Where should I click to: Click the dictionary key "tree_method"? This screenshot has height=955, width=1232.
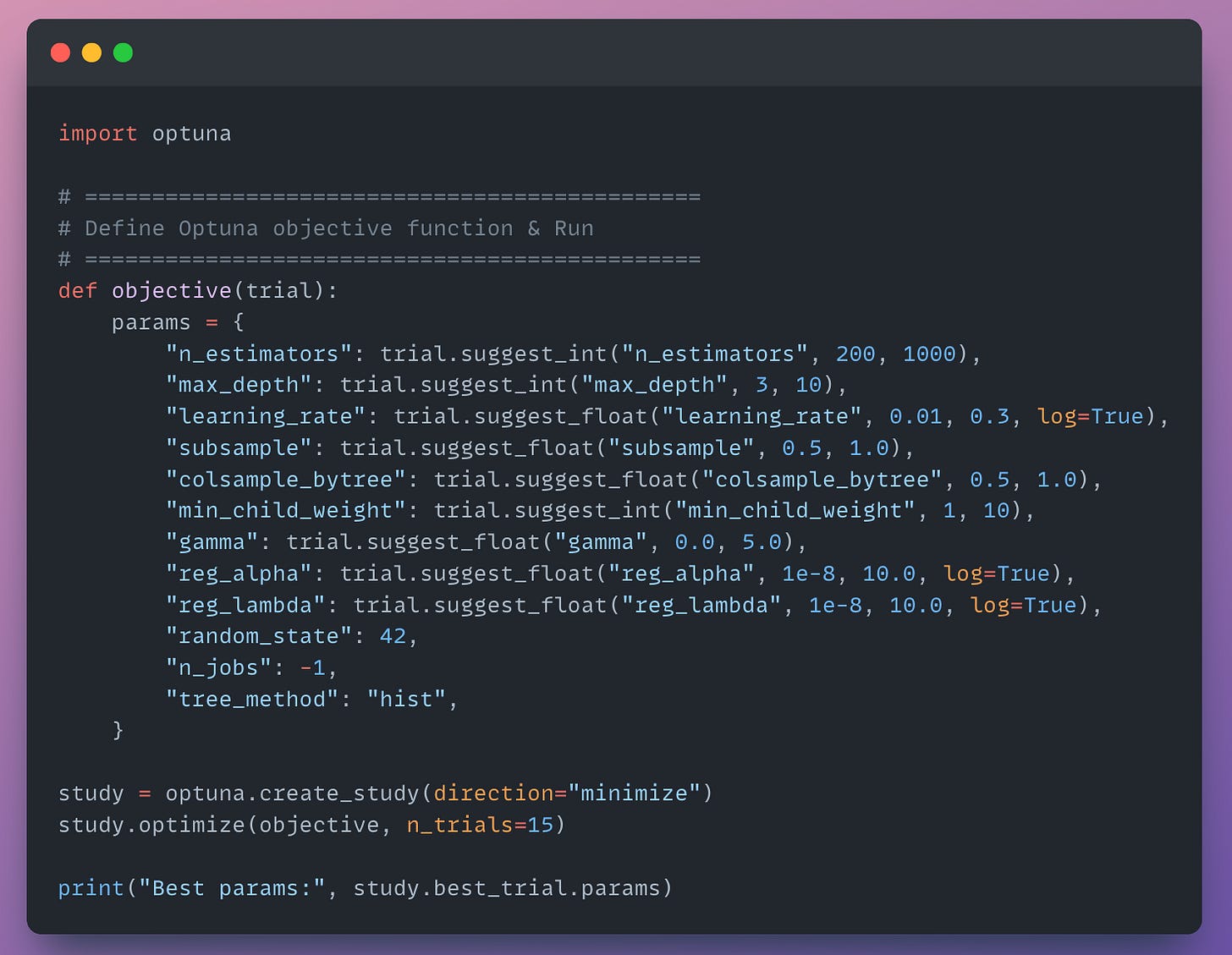(x=251, y=700)
